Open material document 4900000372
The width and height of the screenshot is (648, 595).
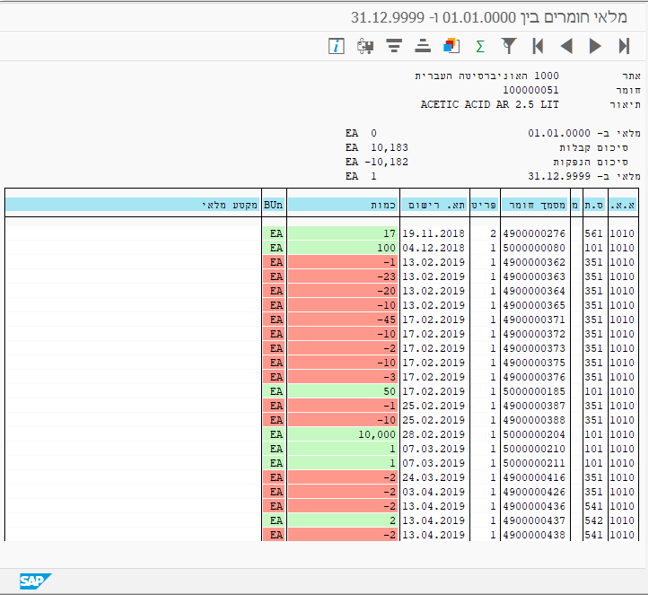coord(534,334)
